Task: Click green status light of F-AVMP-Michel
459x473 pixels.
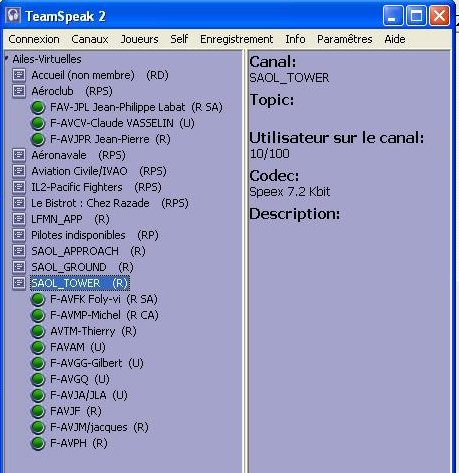Action: pyautogui.click(x=38, y=315)
